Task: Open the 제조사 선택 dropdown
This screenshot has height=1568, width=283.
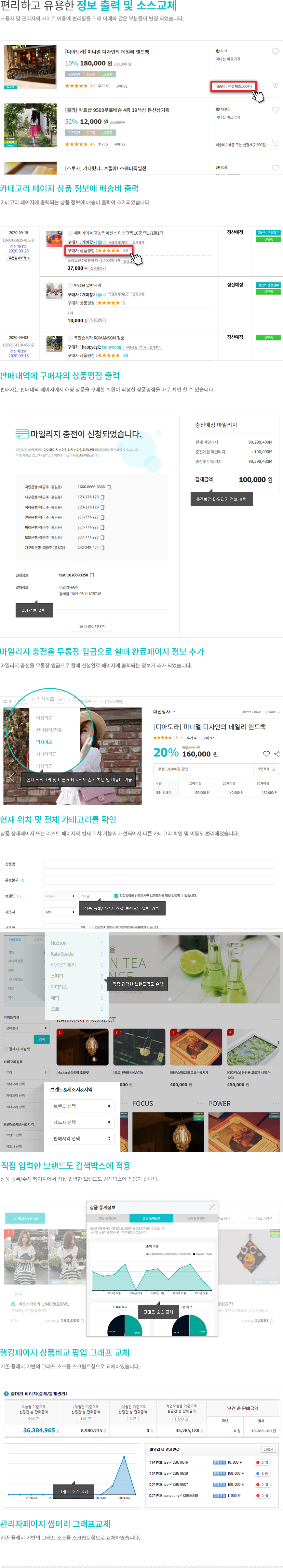Action: click(82, 1122)
